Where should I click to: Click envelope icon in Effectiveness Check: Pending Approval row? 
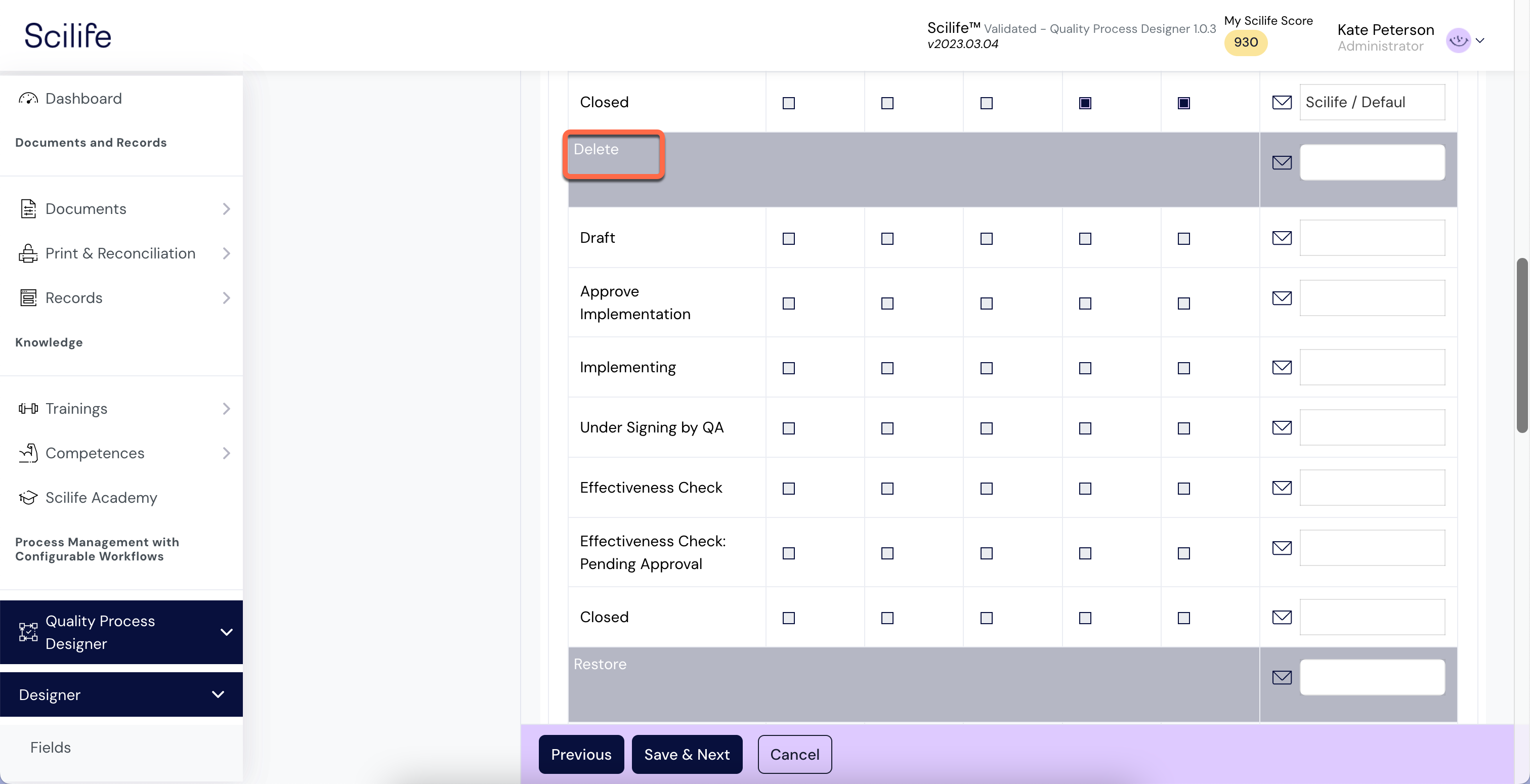pos(1282,548)
